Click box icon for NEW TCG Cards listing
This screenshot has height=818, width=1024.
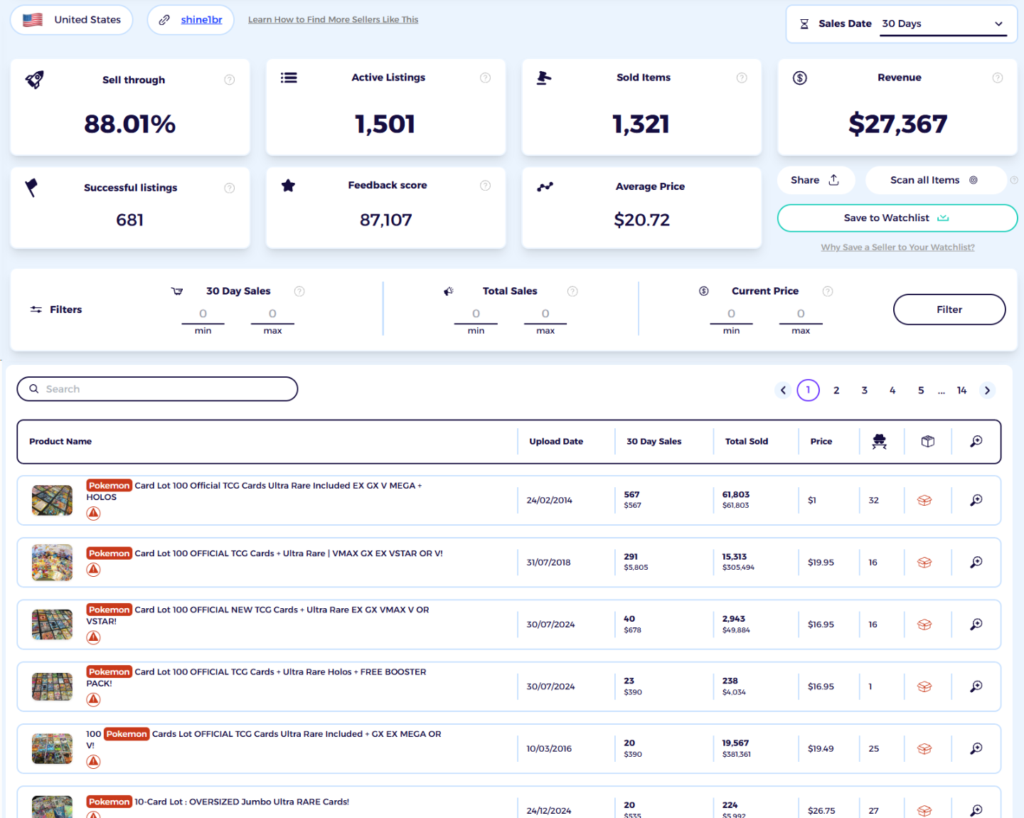[924, 625]
